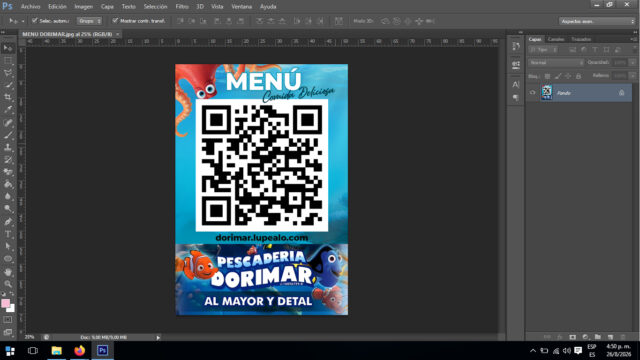Toggle lock all button in Layers

[x=578, y=76]
